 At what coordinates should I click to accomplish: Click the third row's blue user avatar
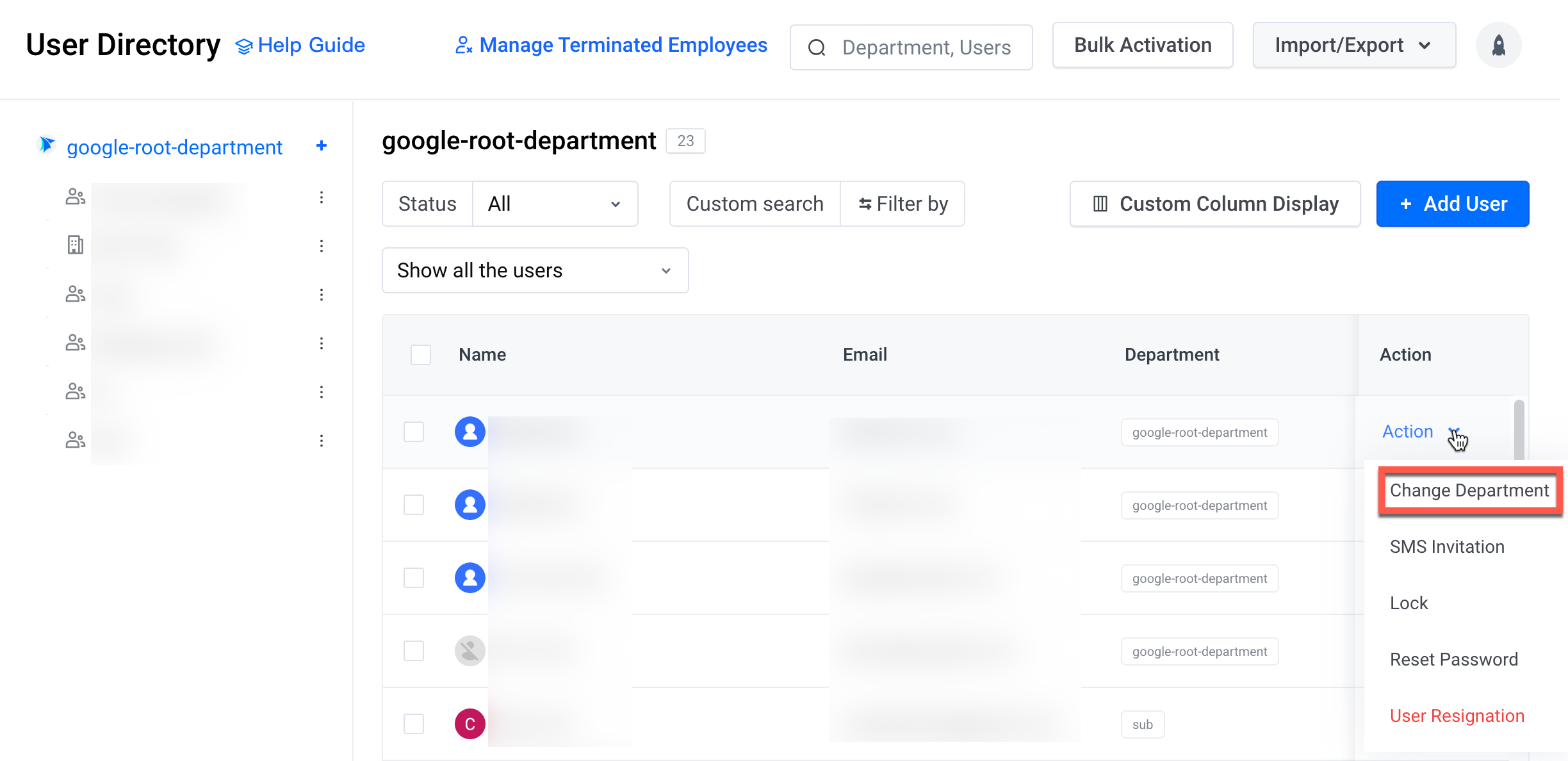coord(470,578)
